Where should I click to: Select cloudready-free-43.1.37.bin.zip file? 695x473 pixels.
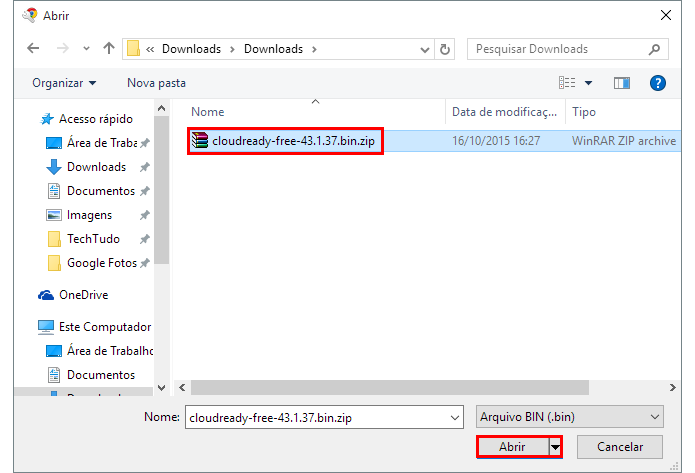point(293,141)
